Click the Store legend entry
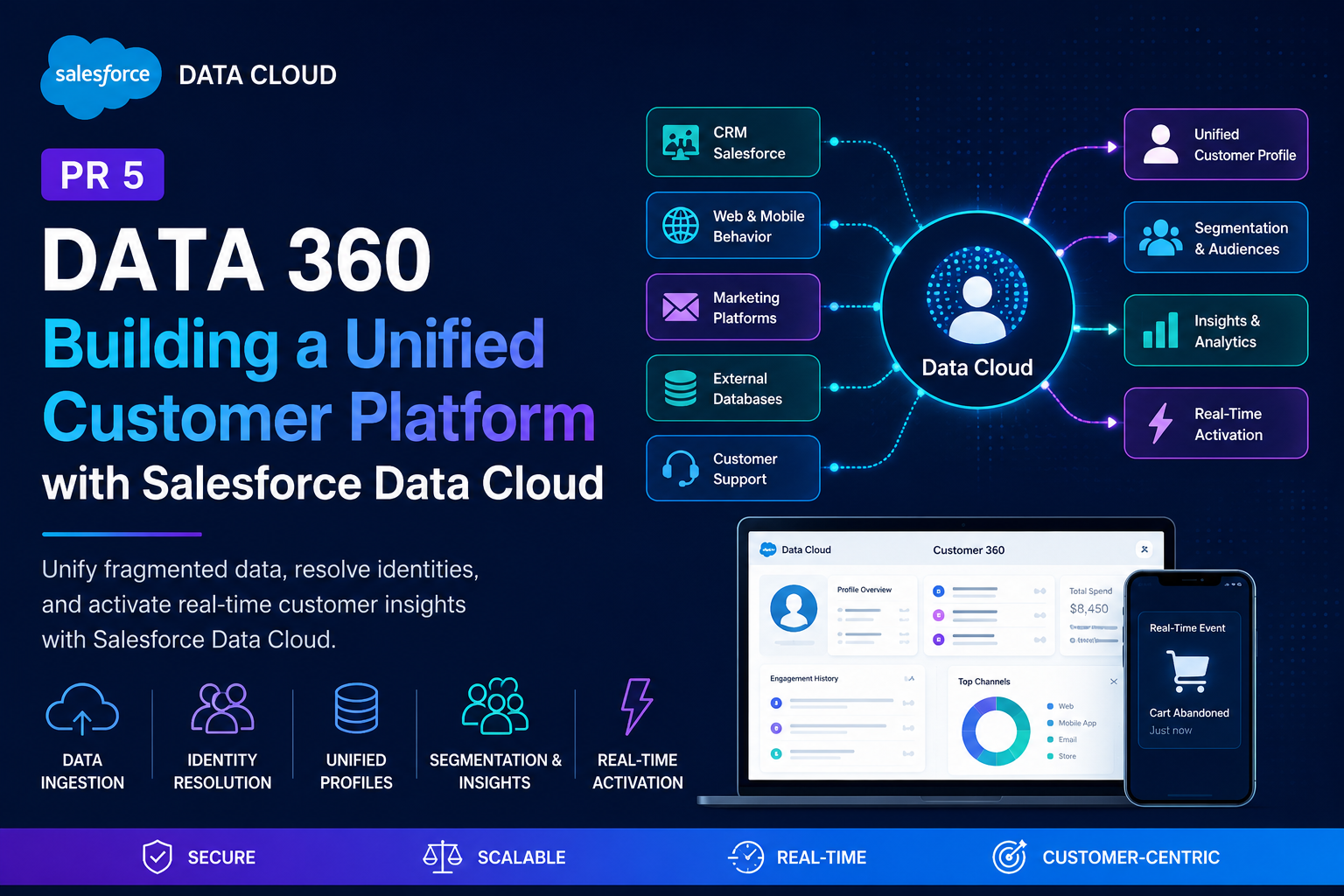This screenshot has width=1344, height=896. click(x=1062, y=756)
